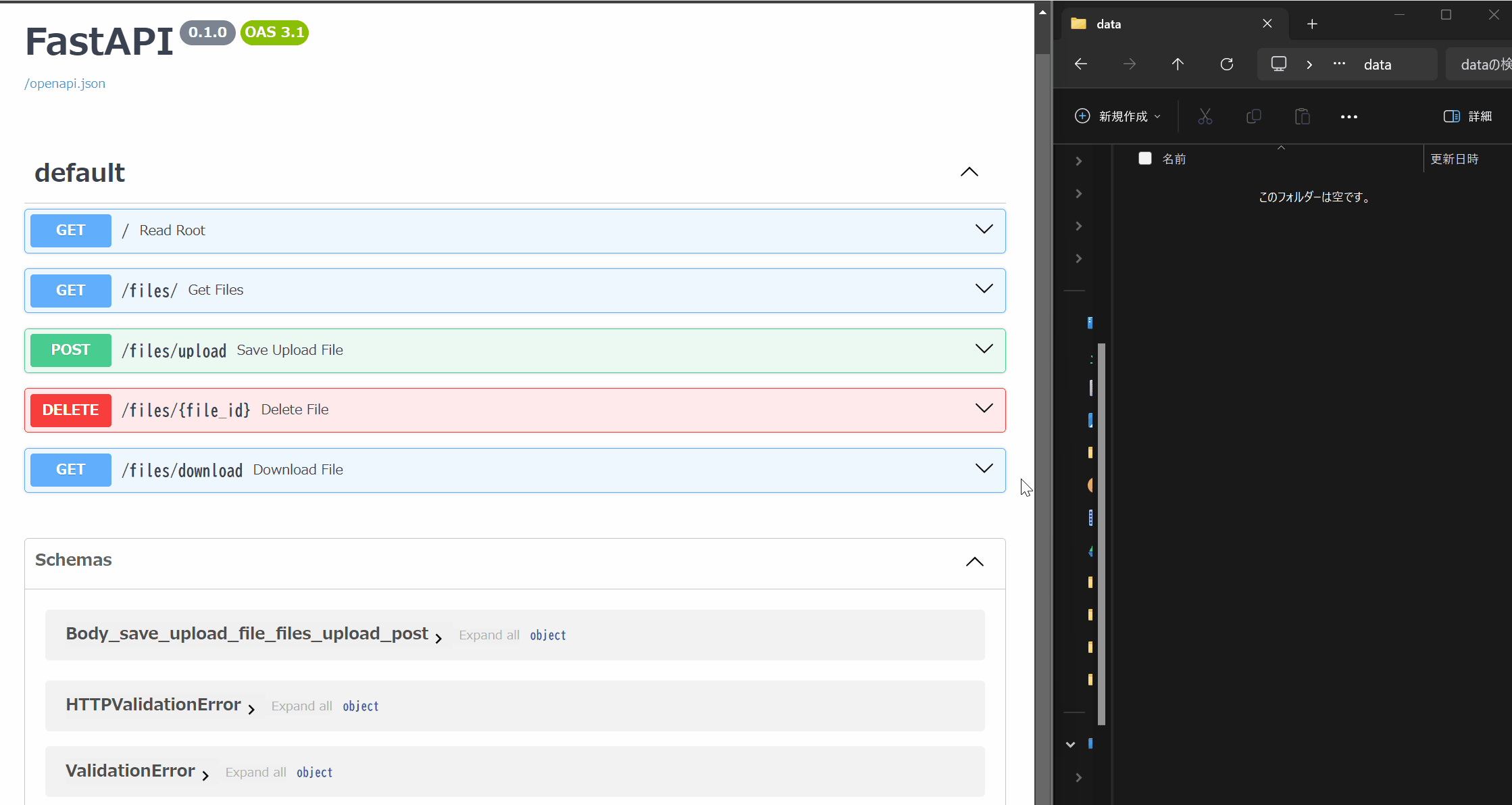Expand the GET /files/download arrow

point(984,468)
